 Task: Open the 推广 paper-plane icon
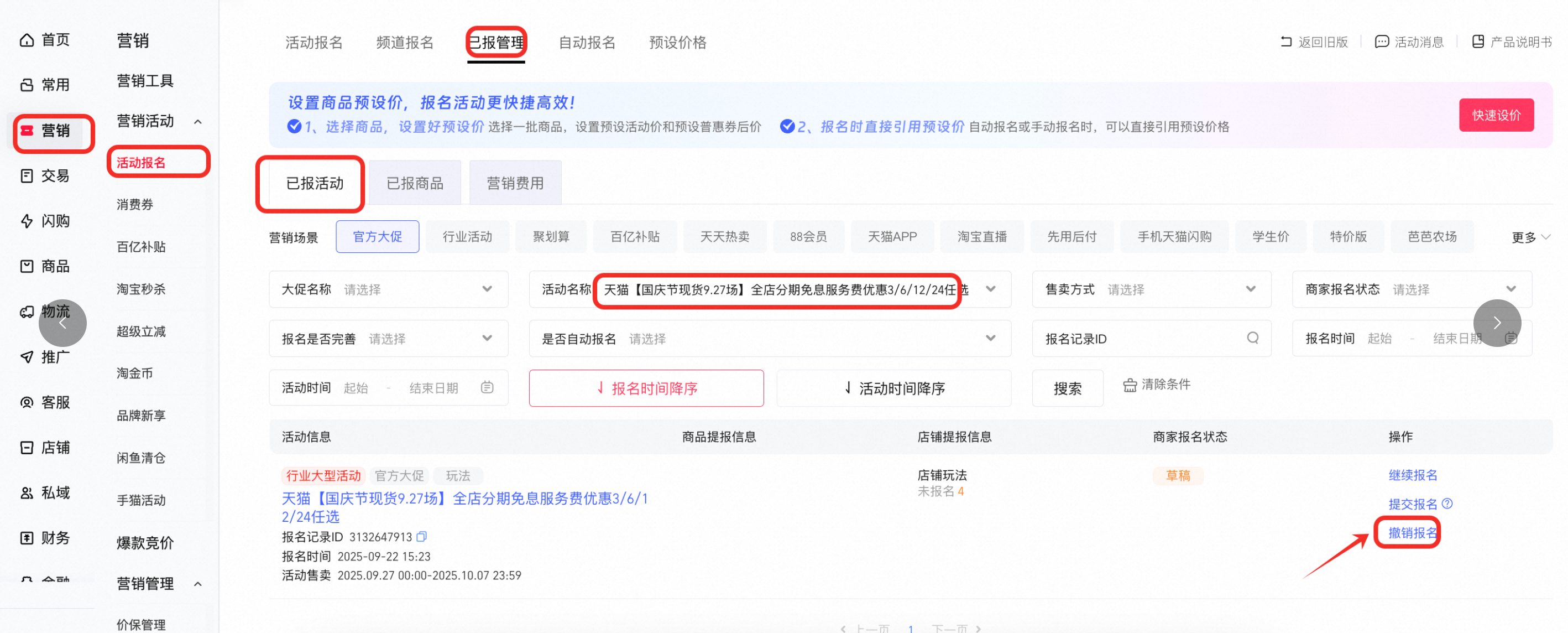pos(27,357)
